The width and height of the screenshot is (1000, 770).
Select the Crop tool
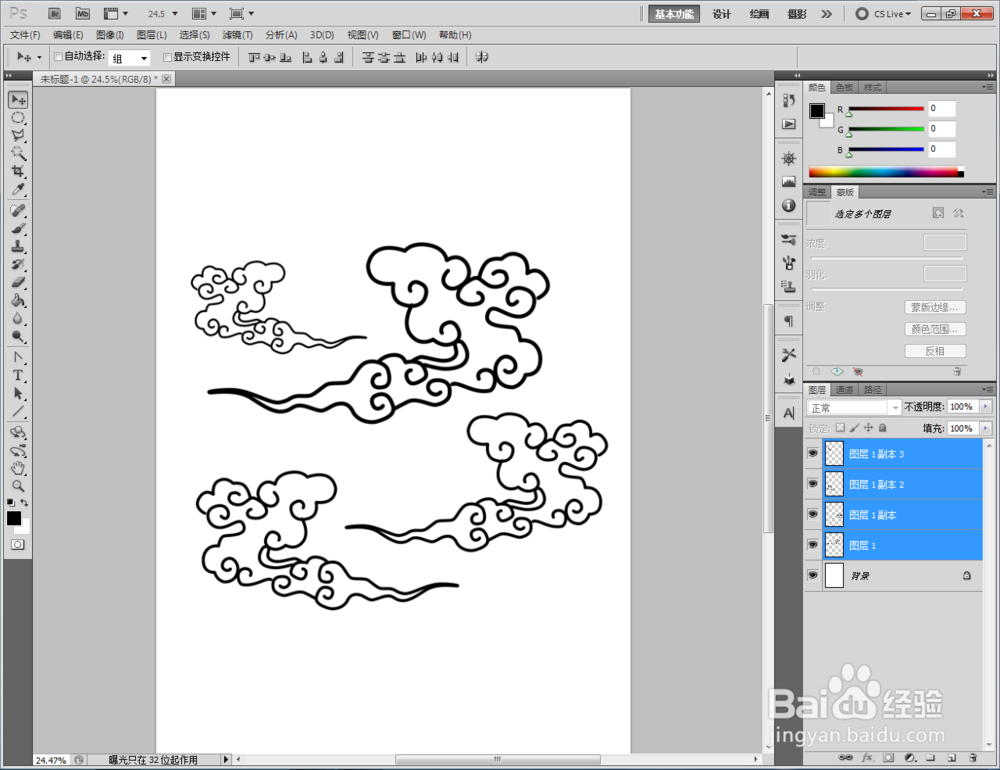click(x=18, y=172)
